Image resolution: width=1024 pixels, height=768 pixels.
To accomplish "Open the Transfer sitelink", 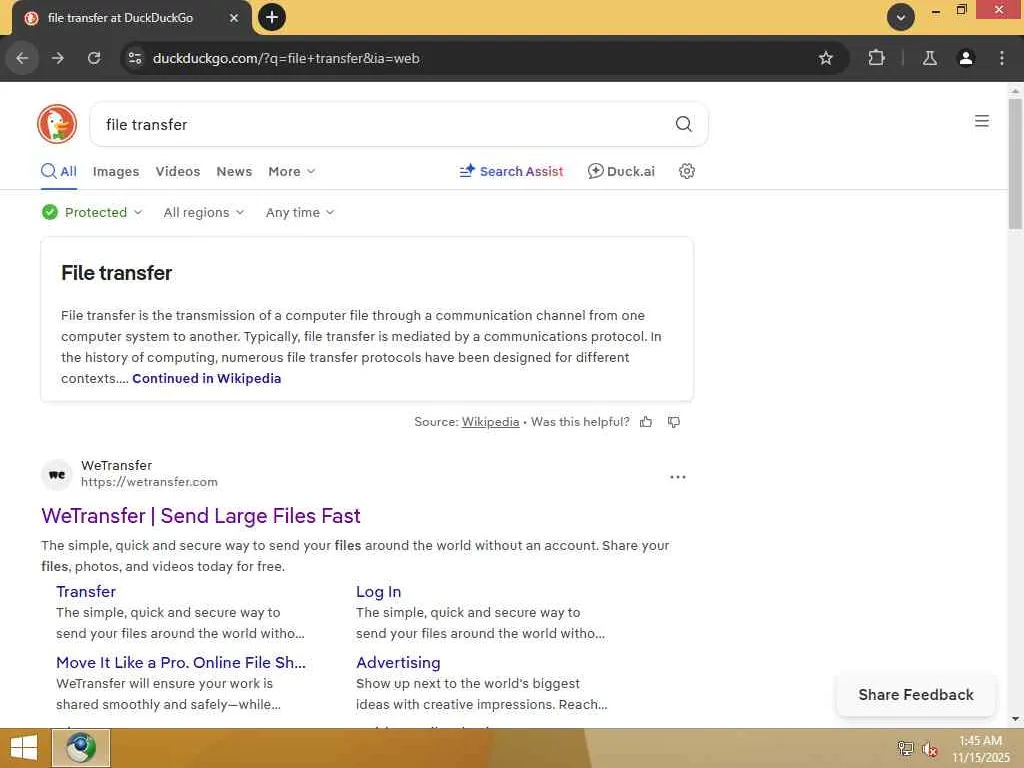I will point(86,592).
